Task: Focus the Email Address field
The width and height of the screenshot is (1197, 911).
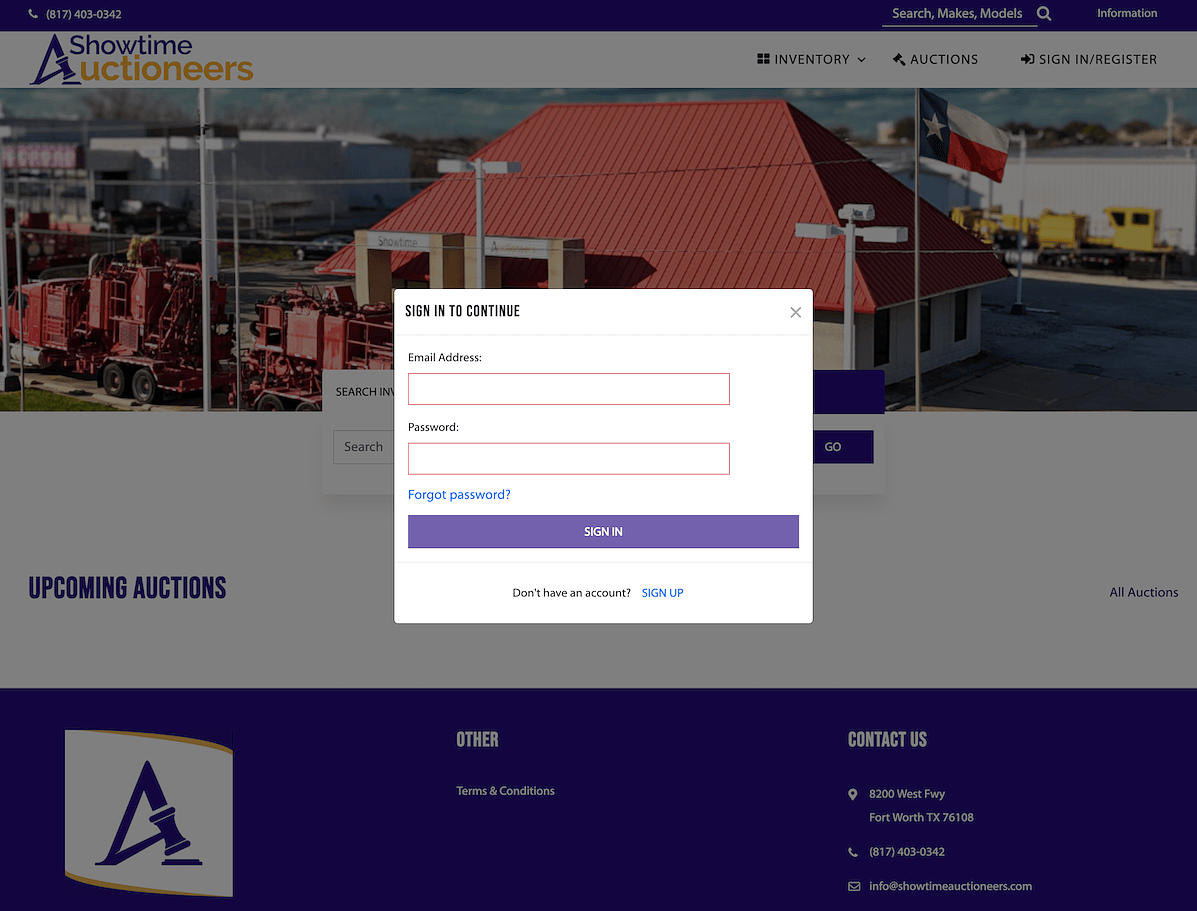Action: coord(569,389)
